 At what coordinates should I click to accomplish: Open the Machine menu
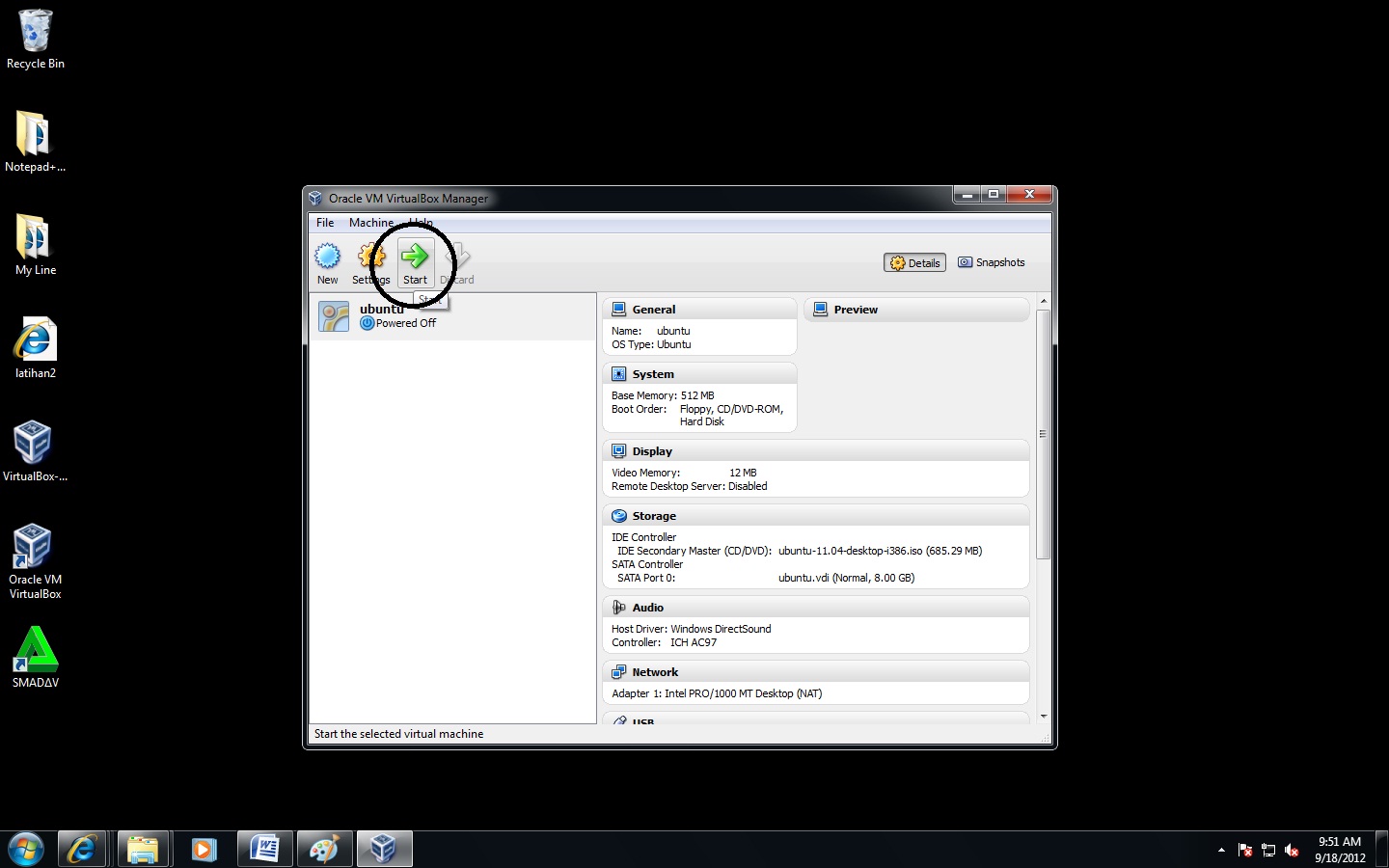coord(371,223)
